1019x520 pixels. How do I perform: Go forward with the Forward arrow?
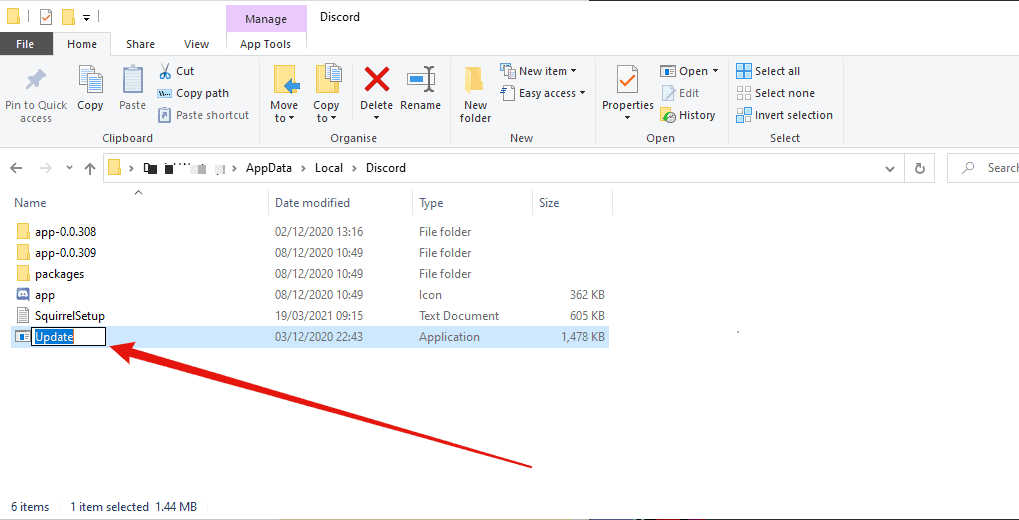45,168
